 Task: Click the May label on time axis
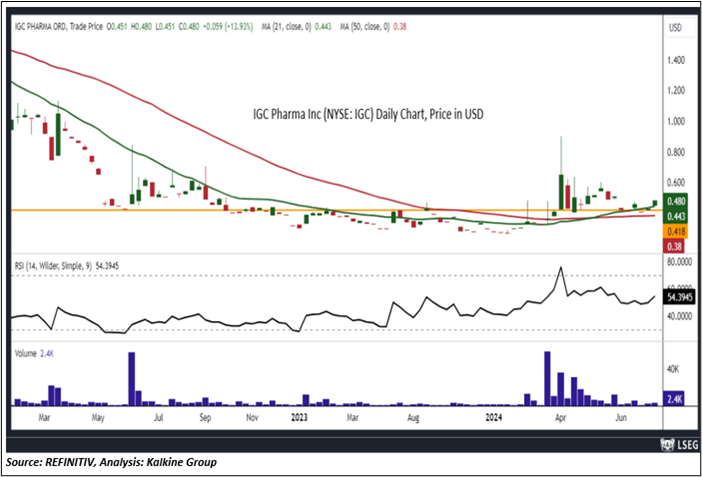click(98, 418)
